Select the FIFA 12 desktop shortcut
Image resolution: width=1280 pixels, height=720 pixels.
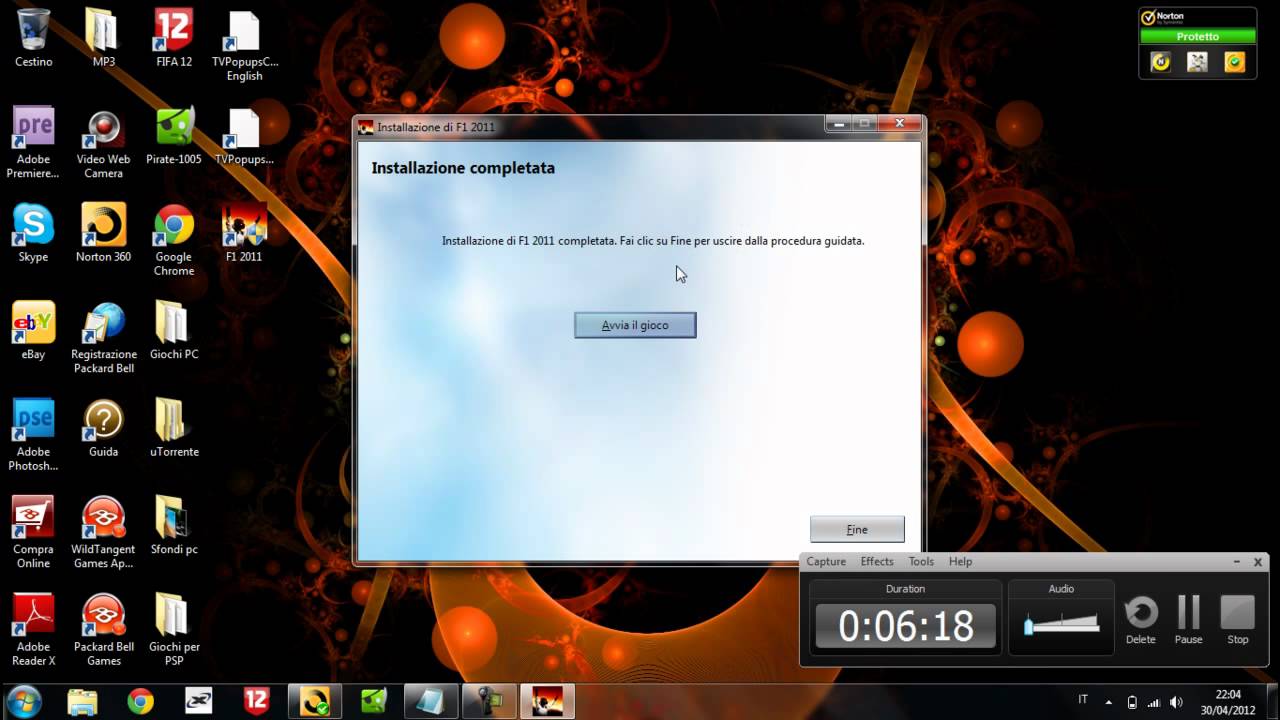[x=173, y=38]
